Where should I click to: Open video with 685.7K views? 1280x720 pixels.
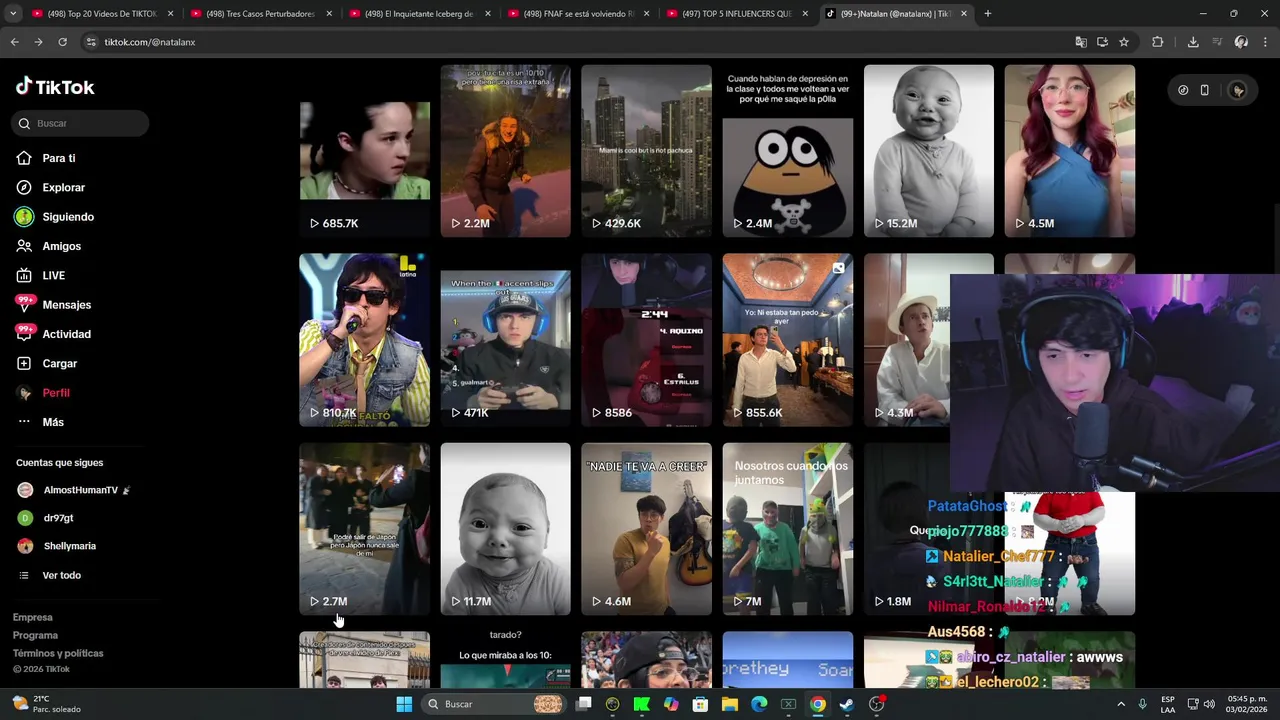pos(365,151)
